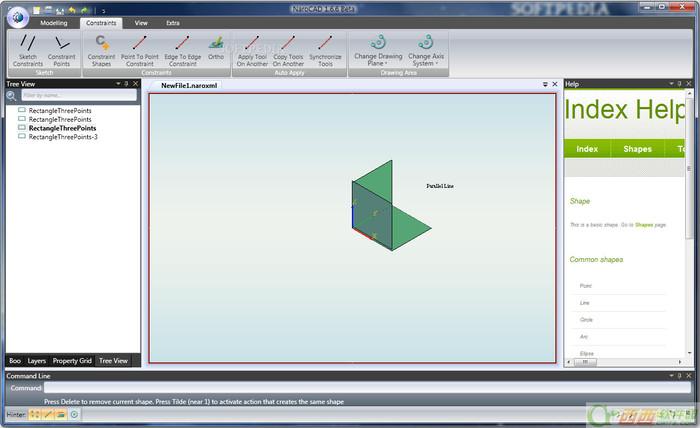Open the View ribbon tab
This screenshot has height=428, width=700.
(x=141, y=23)
